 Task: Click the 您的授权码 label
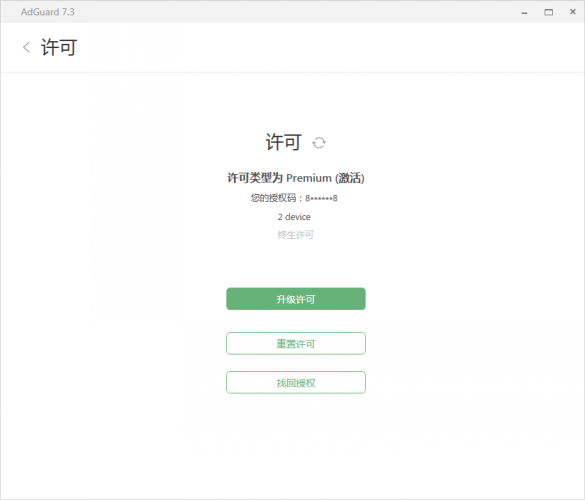pyautogui.click(x=273, y=198)
